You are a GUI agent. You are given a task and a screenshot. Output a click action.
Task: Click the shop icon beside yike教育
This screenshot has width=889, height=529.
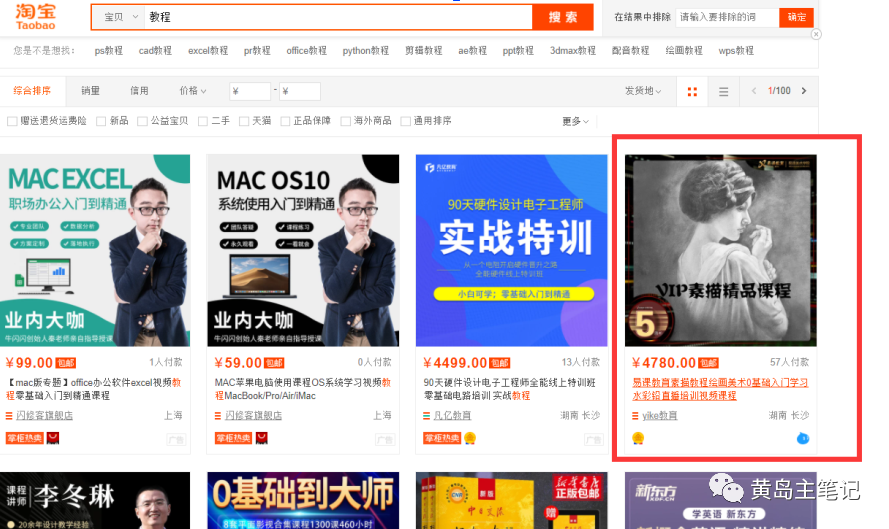[636, 415]
